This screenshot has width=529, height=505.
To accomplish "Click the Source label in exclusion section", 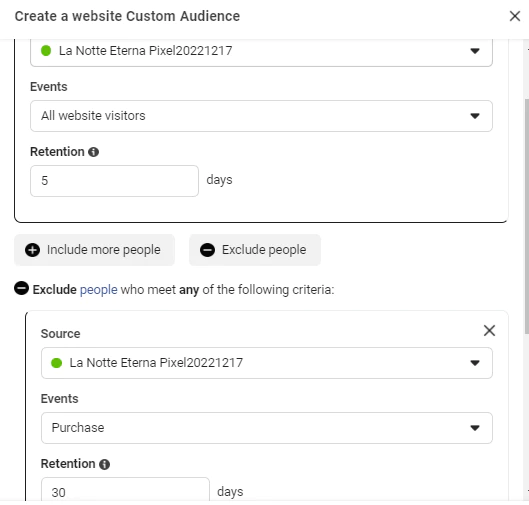I will coord(60,334).
